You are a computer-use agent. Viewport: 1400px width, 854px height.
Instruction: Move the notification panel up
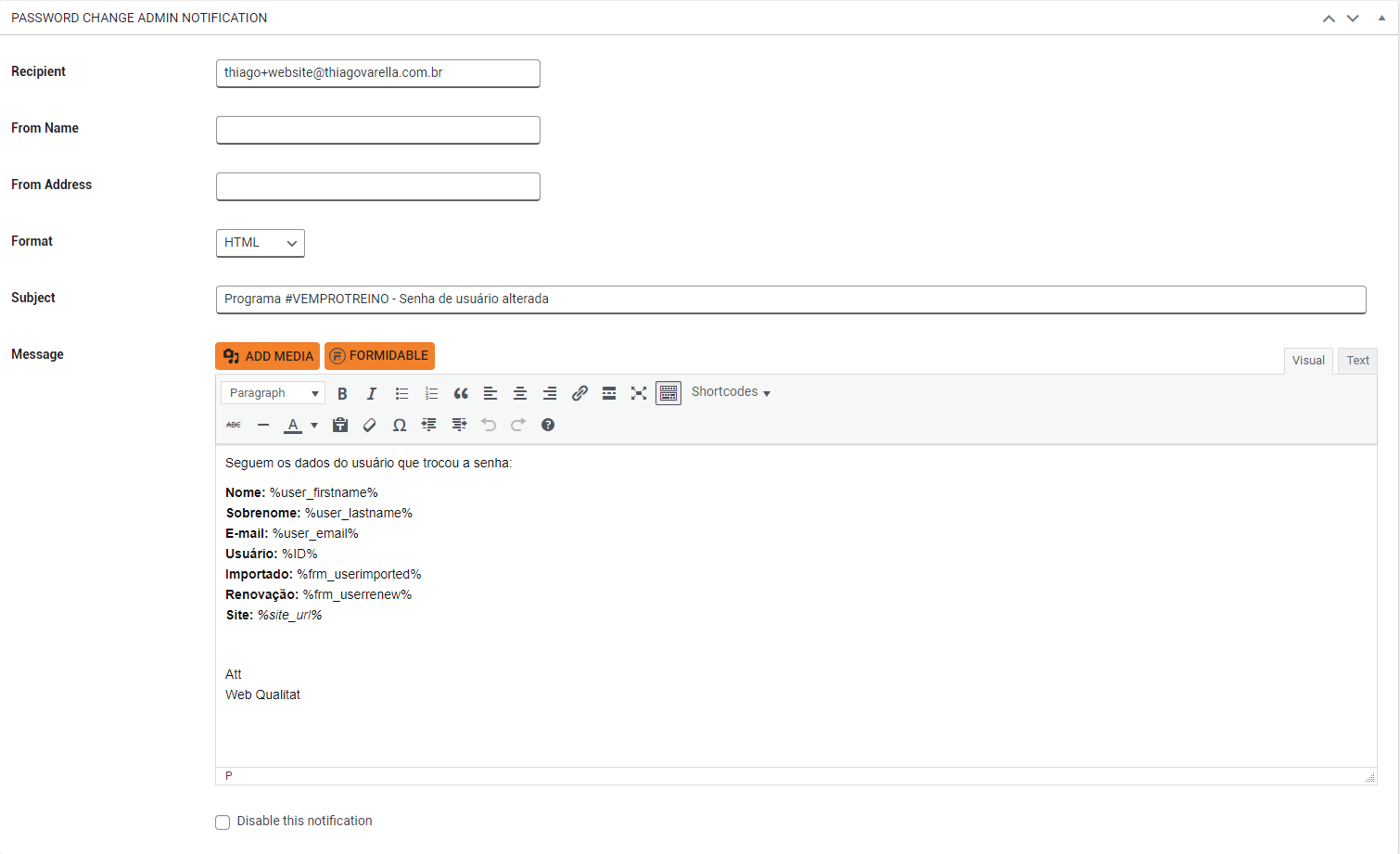click(1329, 19)
